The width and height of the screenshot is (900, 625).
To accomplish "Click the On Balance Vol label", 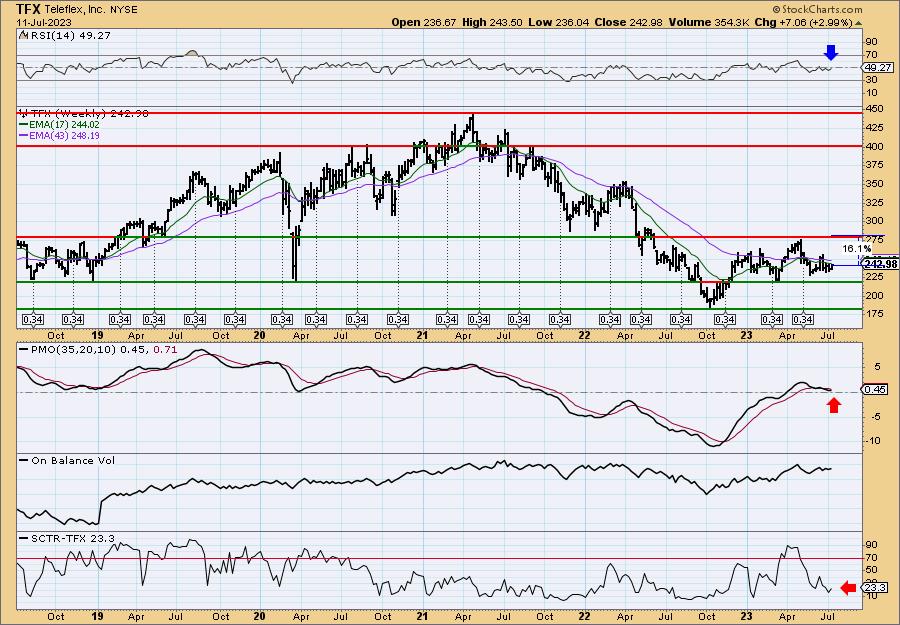I will point(72,460).
